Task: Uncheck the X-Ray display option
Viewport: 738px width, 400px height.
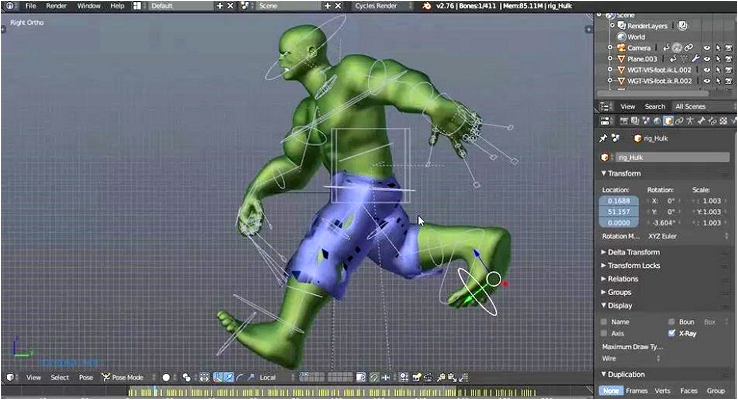Action: point(672,333)
